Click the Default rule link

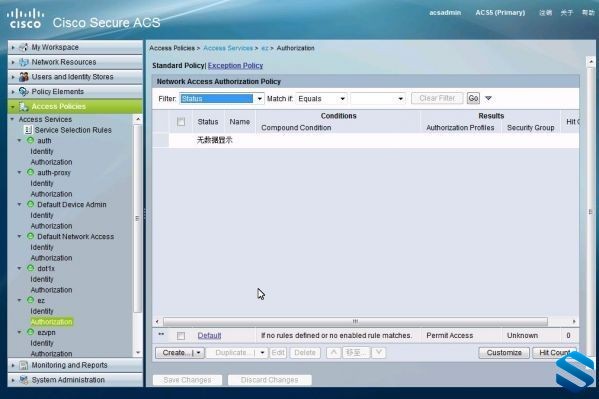(209, 336)
